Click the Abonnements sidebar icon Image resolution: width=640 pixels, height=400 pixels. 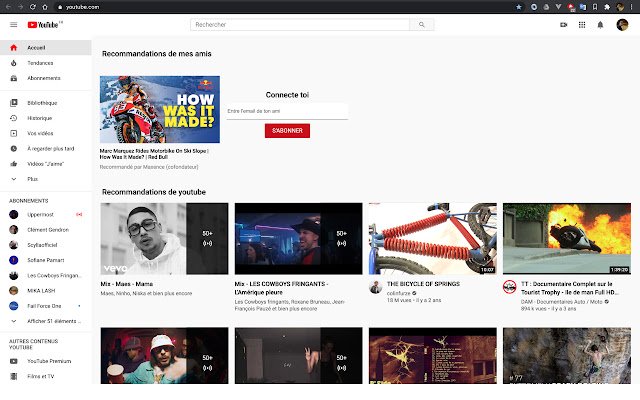pyautogui.click(x=13, y=78)
